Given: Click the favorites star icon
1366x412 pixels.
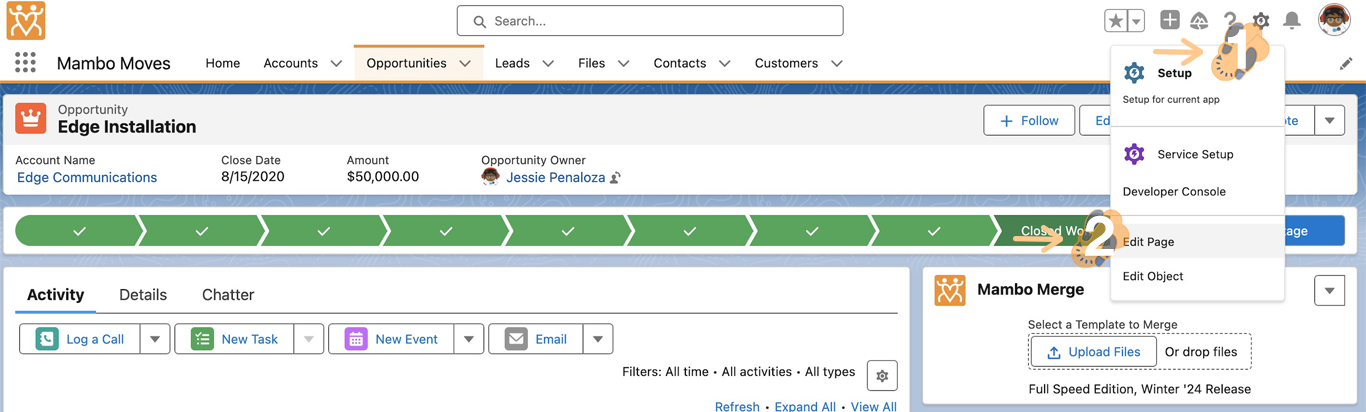Looking at the screenshot, I should click(x=1115, y=21).
